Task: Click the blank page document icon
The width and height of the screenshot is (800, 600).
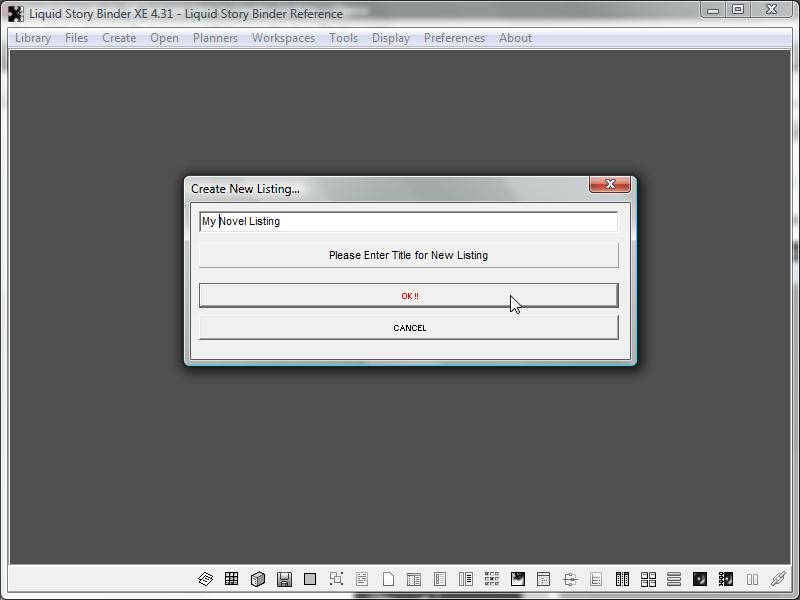Action: coord(388,579)
